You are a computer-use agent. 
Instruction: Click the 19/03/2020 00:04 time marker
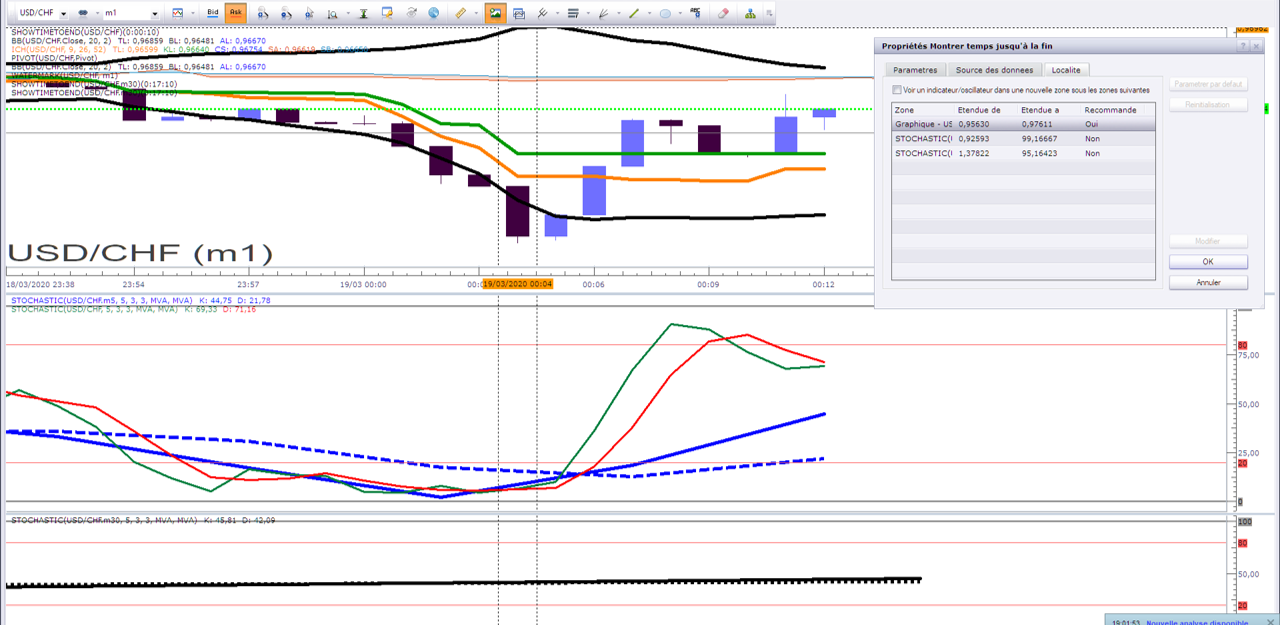[x=517, y=284]
